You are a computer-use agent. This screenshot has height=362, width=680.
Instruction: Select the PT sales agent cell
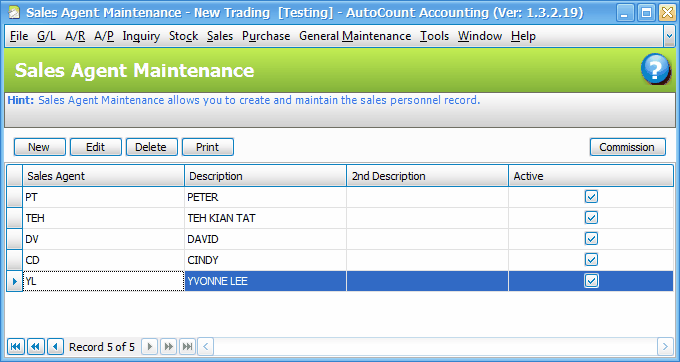103,197
